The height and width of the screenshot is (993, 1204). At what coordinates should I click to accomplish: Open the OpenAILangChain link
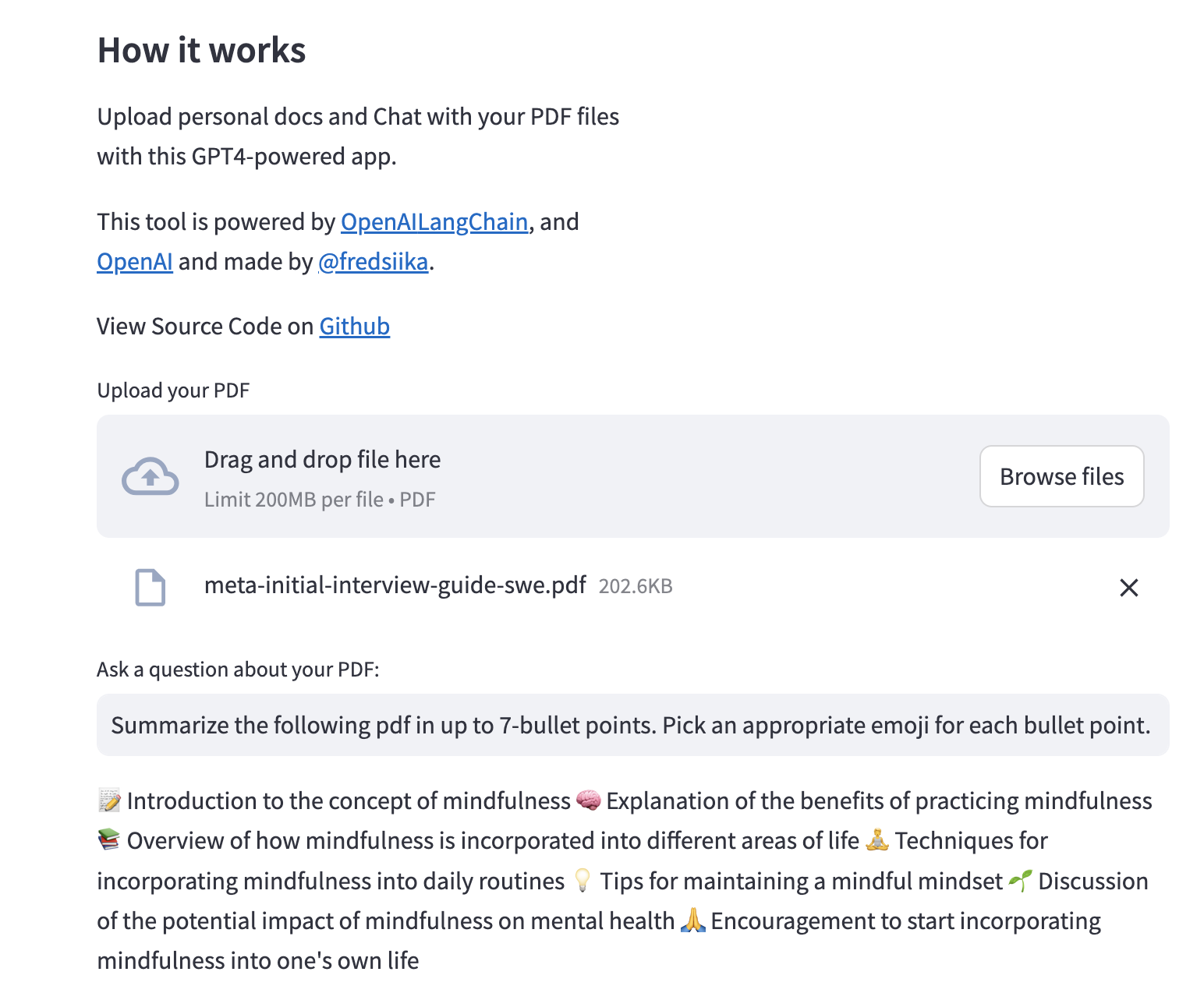(x=434, y=222)
